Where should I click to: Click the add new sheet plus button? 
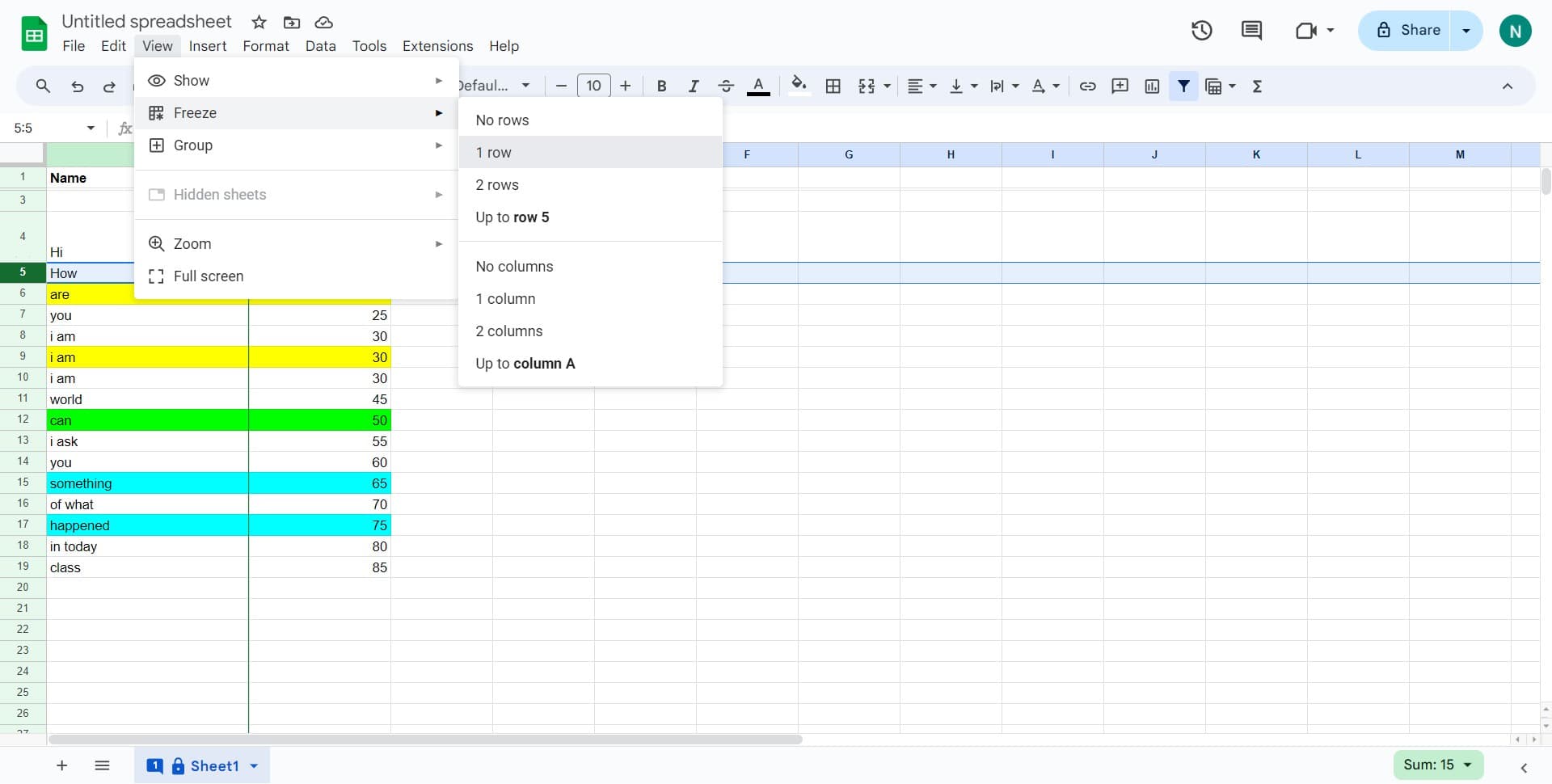click(61, 765)
